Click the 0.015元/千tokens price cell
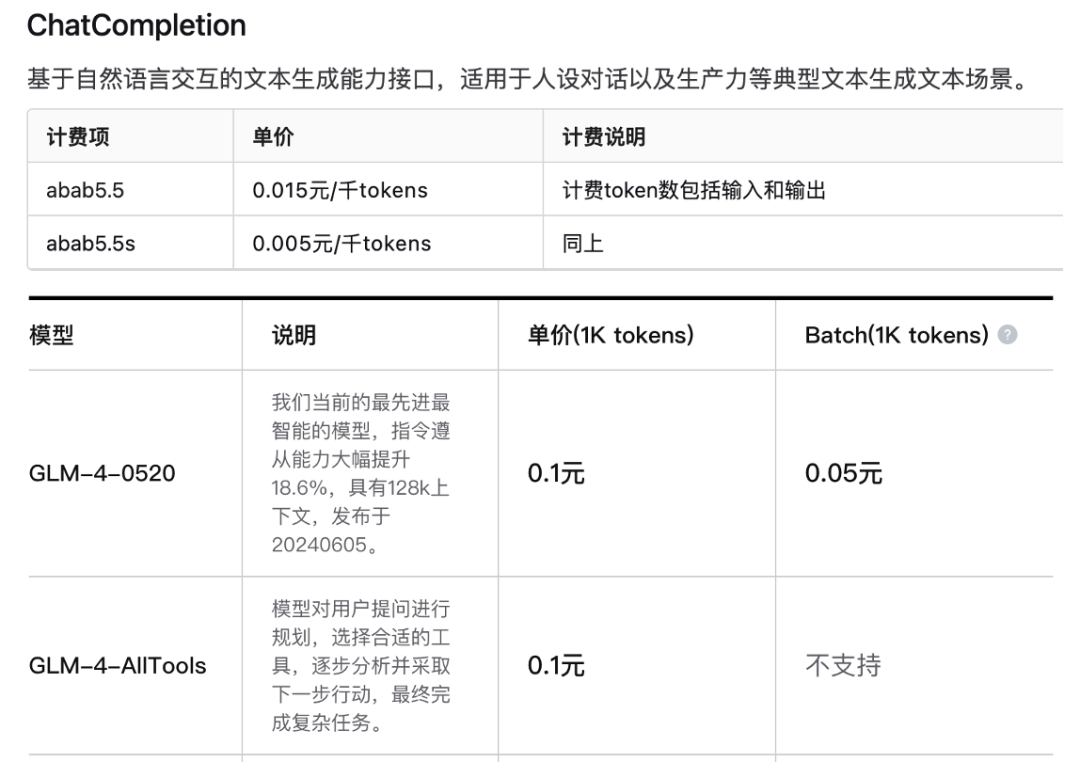Viewport: 1080px width, 762px height. pyautogui.click(x=339, y=190)
